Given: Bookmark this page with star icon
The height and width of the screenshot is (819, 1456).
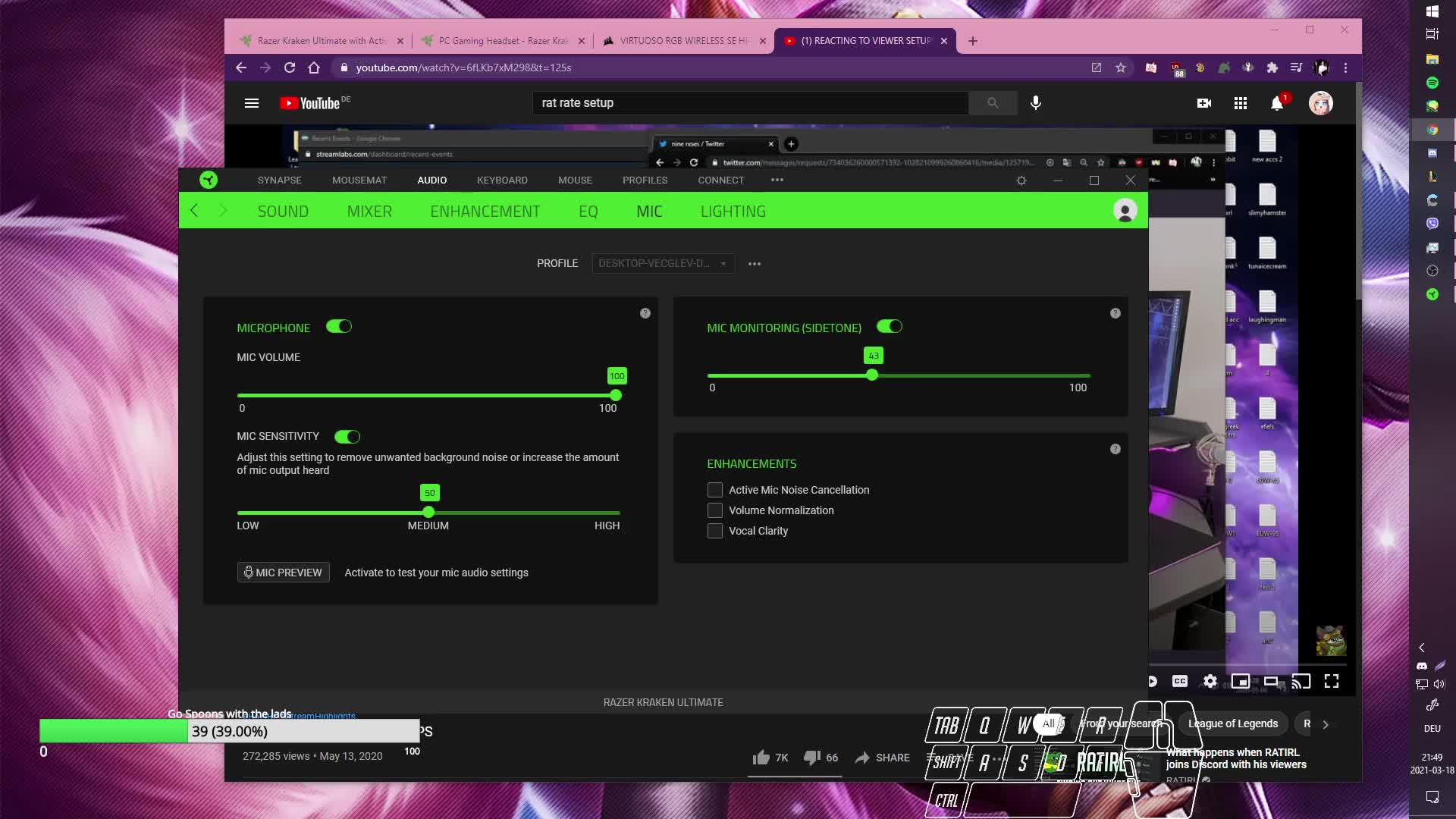Looking at the screenshot, I should pos(1121,67).
